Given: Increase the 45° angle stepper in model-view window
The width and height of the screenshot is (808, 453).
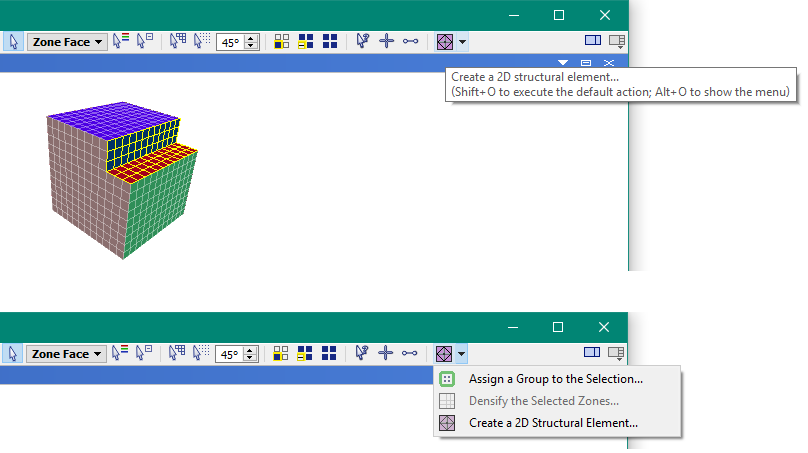Looking at the screenshot, I should click(x=251, y=38).
